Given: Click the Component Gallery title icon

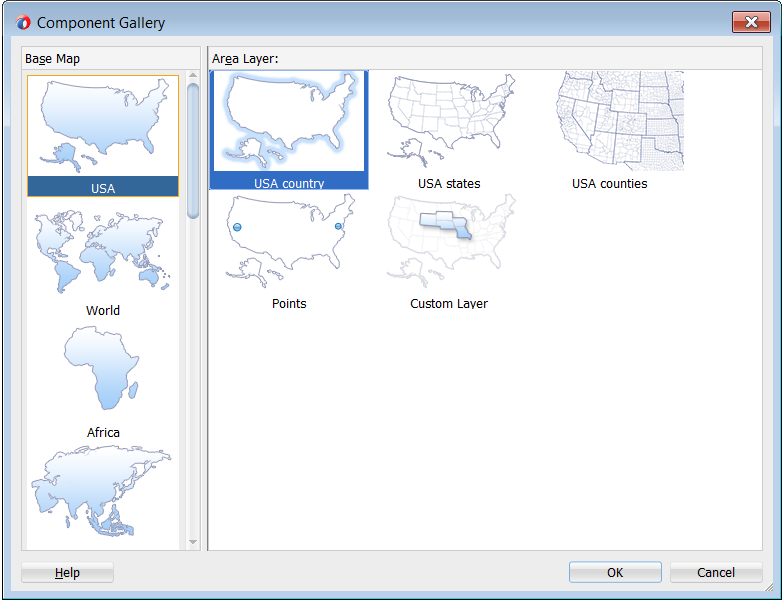Looking at the screenshot, I should 23,22.
